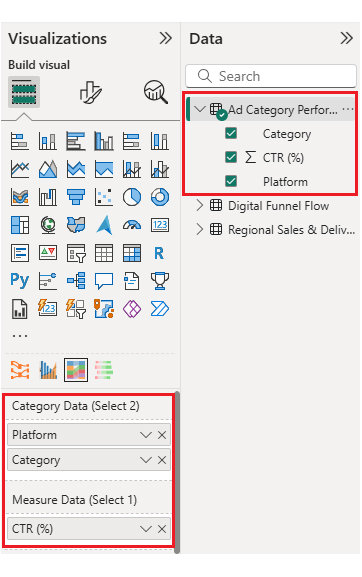Remove Category from Category Data
The height and width of the screenshot is (577, 362).
(x=162, y=460)
